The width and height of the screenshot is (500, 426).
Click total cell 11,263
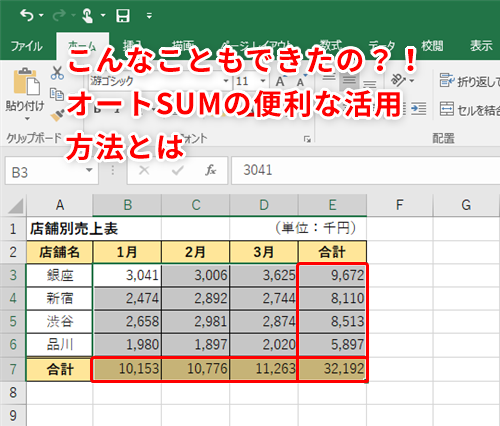tap(264, 369)
